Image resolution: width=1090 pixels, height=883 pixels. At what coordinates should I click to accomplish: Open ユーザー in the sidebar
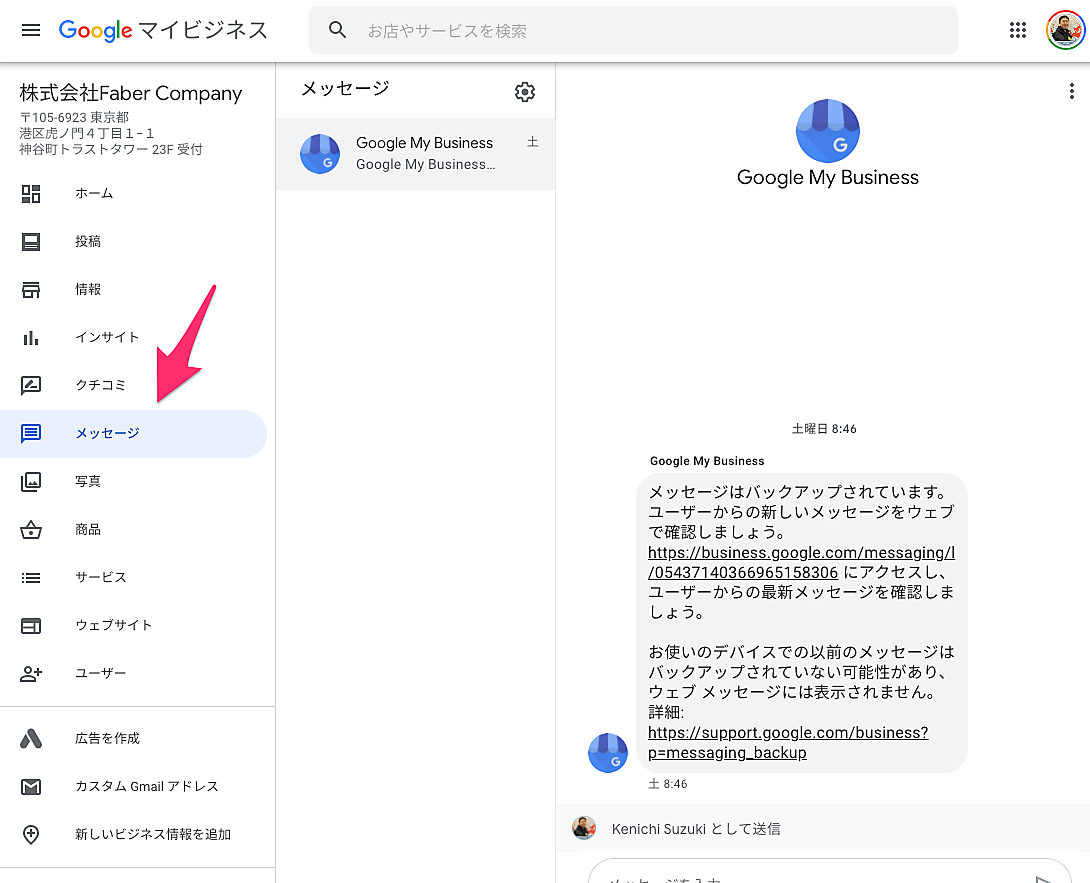coord(133,674)
